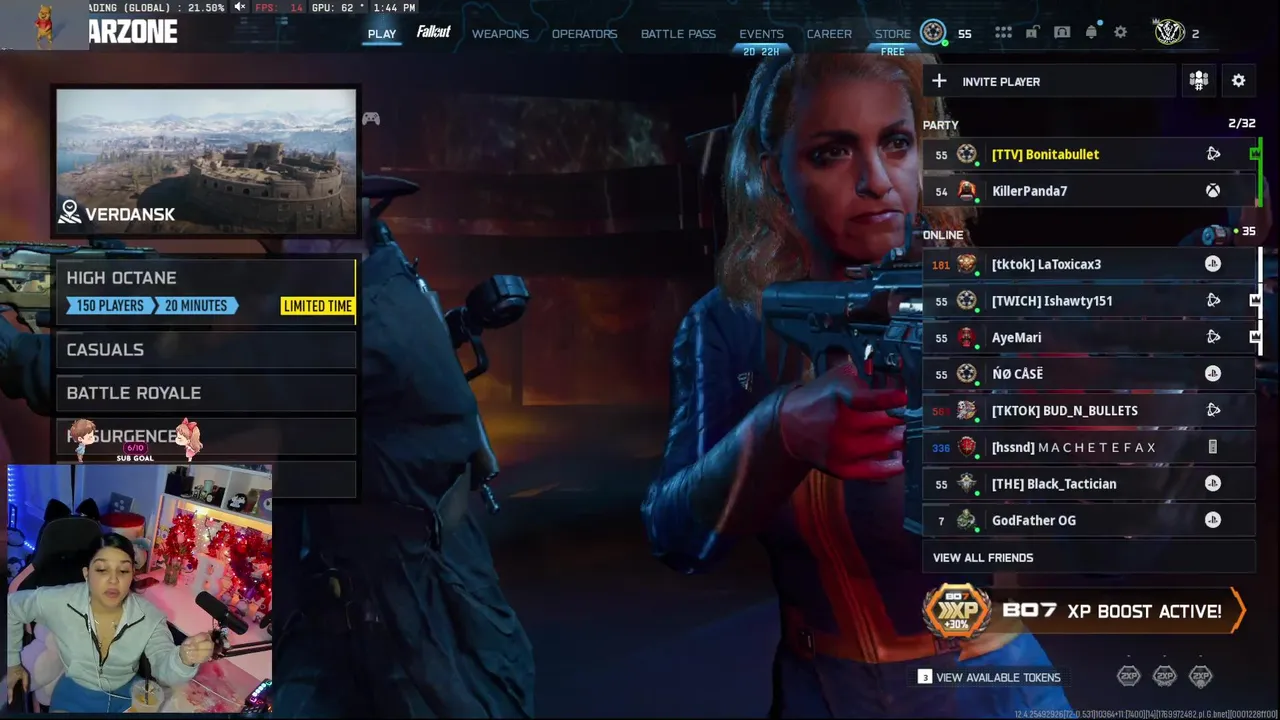Click VIEW AVAILABLE TOKENS
1280x720 pixels.
(x=998, y=677)
